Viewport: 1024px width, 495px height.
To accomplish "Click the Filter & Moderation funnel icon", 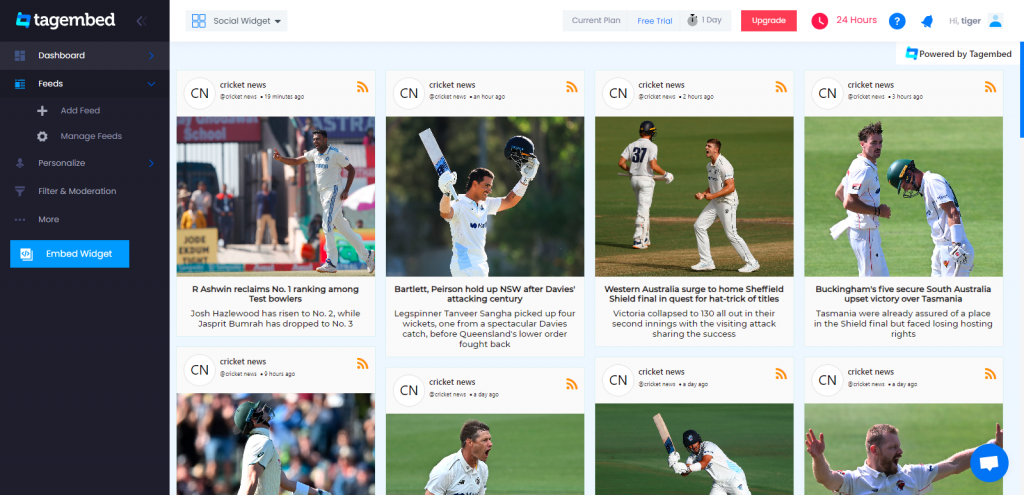I will point(20,191).
